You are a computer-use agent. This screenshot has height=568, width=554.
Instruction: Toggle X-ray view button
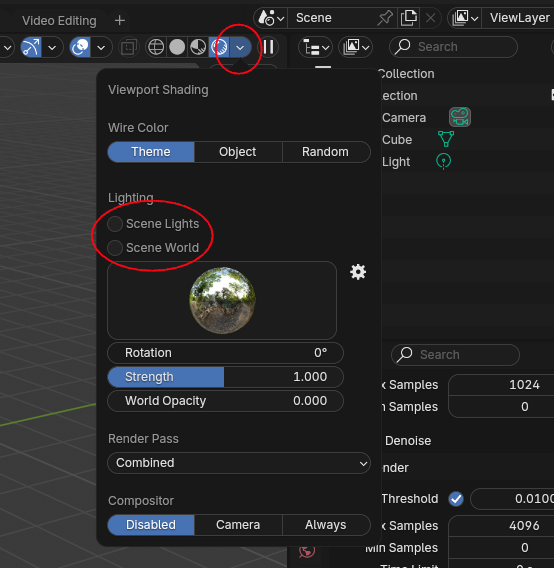(129, 47)
